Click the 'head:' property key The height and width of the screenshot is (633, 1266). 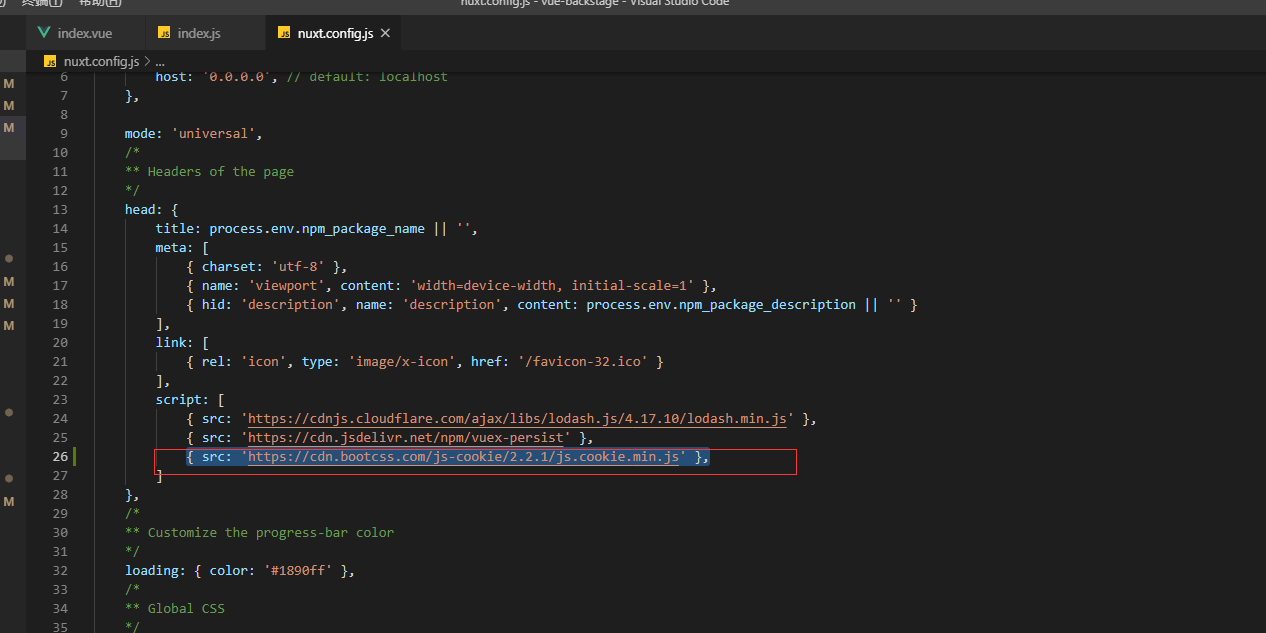(x=144, y=210)
